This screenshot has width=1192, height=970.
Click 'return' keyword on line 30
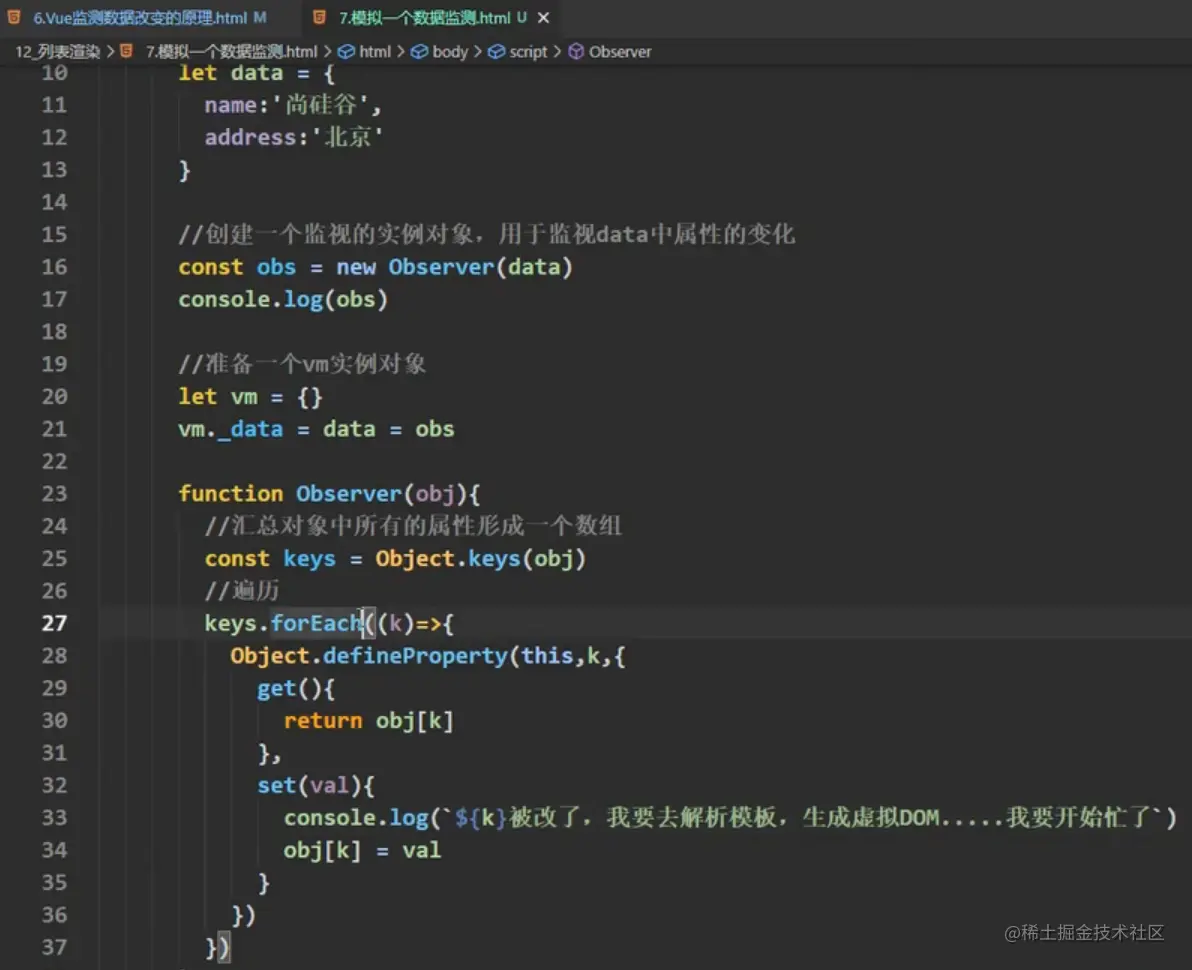point(323,721)
